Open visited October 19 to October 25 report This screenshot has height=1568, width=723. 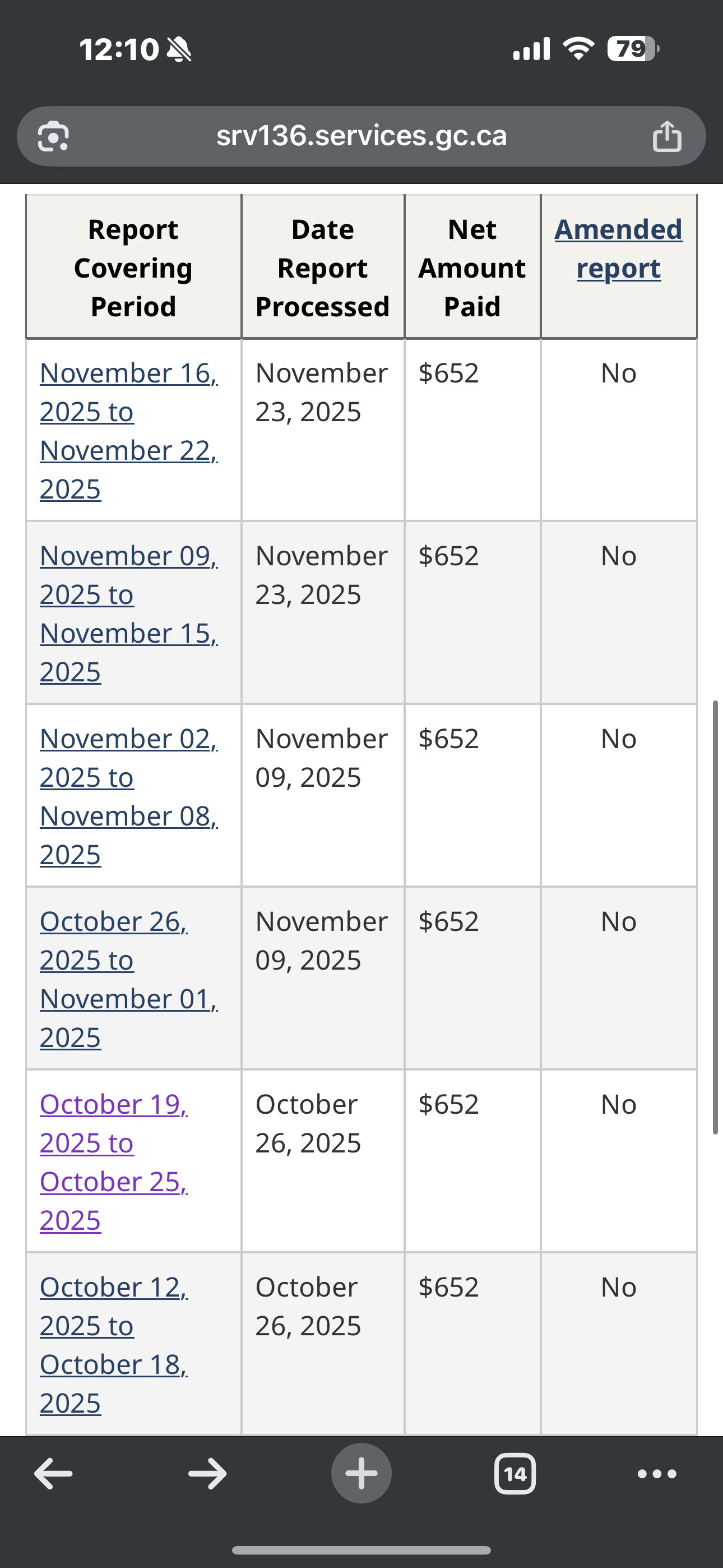point(114,1161)
